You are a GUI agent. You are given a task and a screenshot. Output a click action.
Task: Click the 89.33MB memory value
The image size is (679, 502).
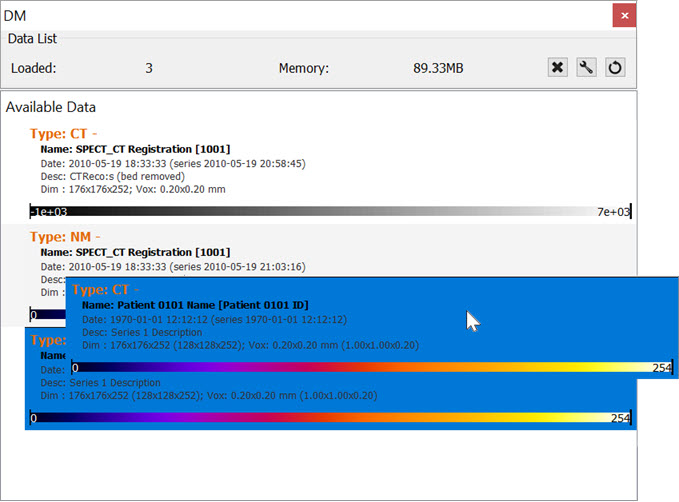tap(438, 69)
